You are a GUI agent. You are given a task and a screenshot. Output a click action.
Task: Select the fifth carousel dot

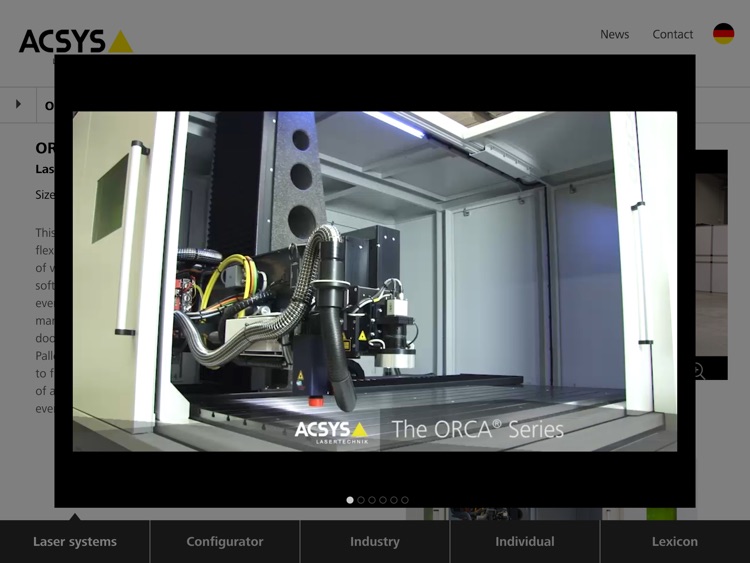(394, 500)
